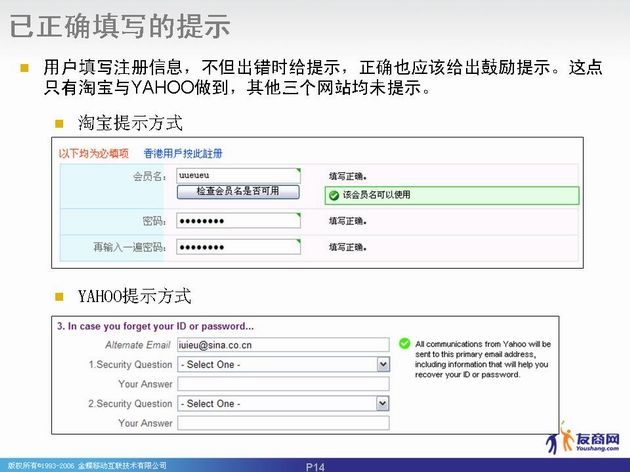The image size is (630, 472).
Task: Click the second Your Answer field
Action: point(283,423)
